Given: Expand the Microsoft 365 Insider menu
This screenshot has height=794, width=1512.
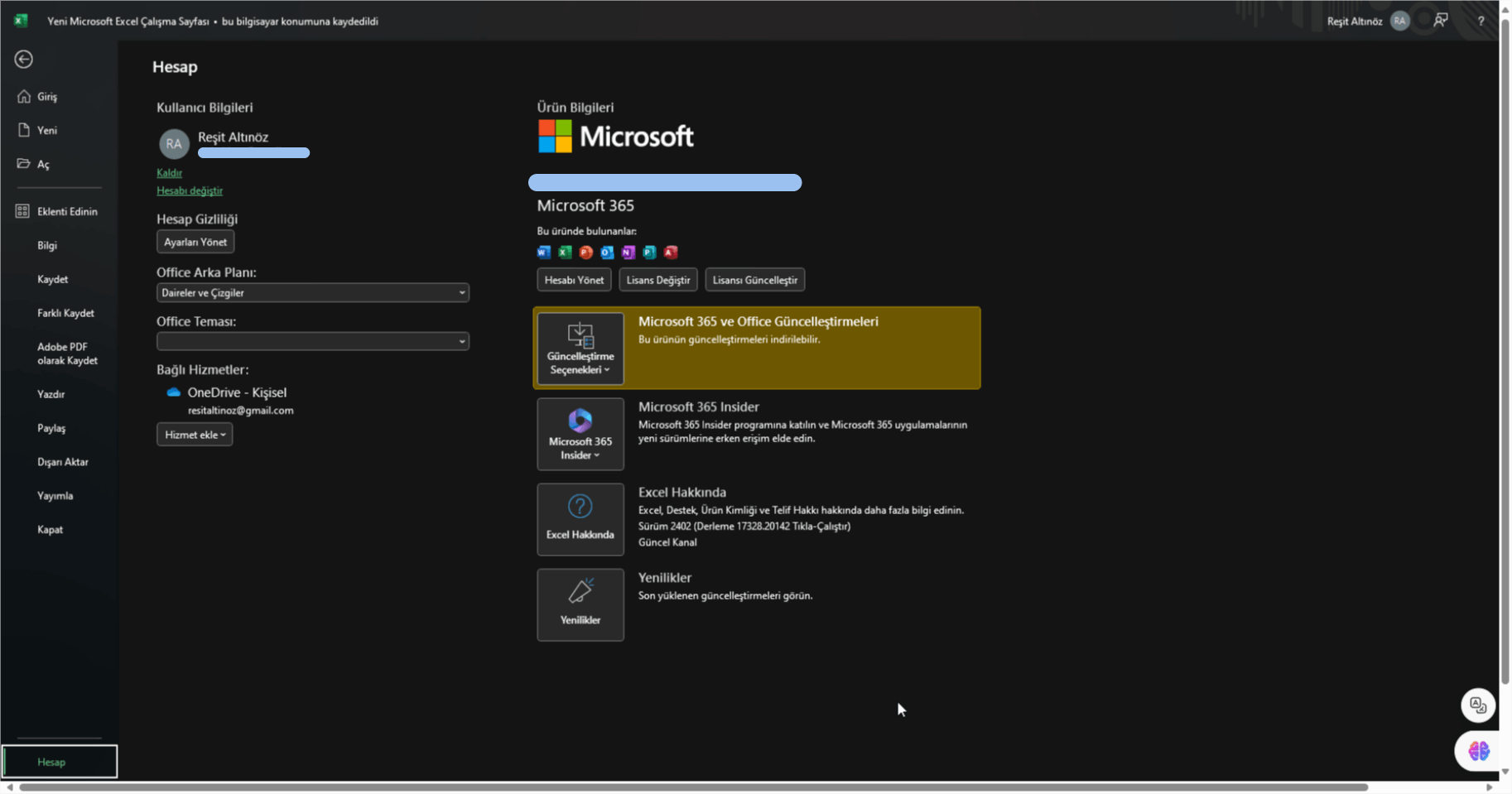Looking at the screenshot, I should 580,434.
